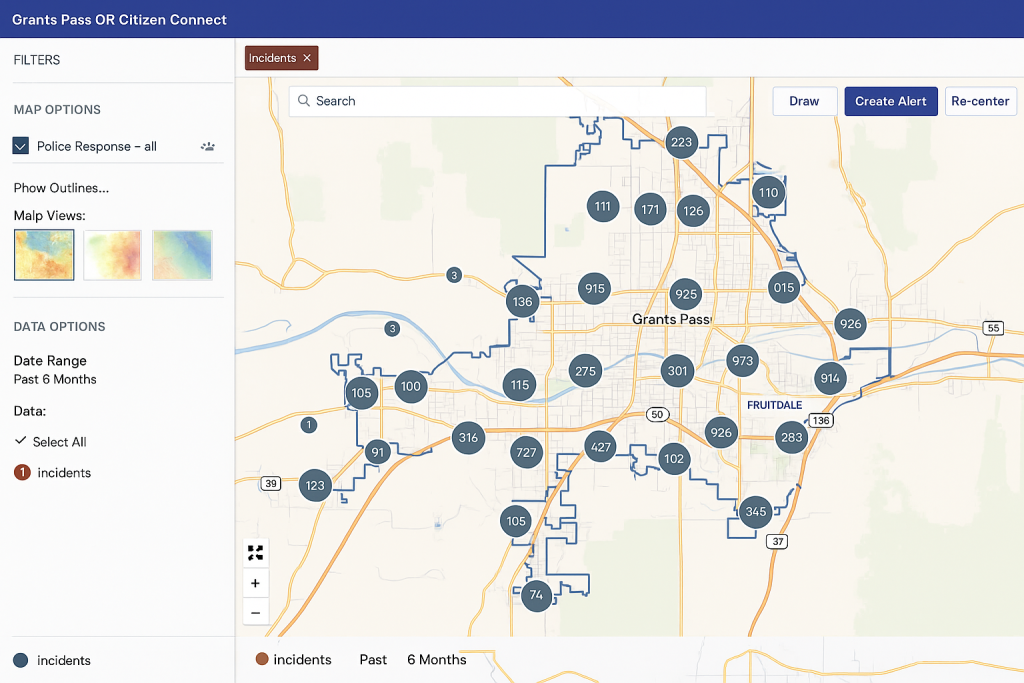Click the Draw button
The height and width of the screenshot is (683, 1024).
pos(805,101)
